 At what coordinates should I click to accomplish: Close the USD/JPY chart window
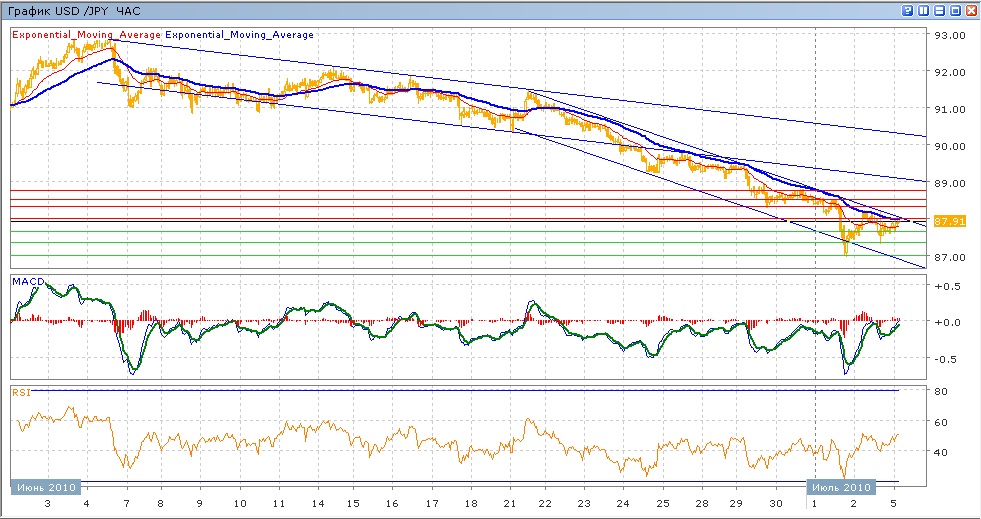(x=970, y=11)
